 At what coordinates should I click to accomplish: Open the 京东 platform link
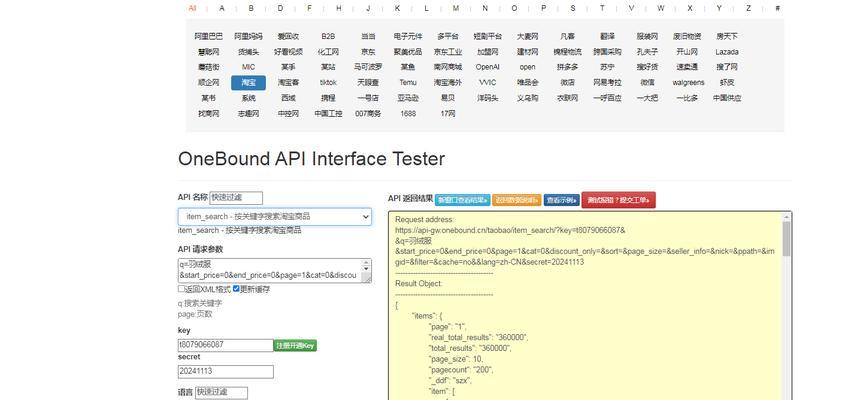[368, 52]
